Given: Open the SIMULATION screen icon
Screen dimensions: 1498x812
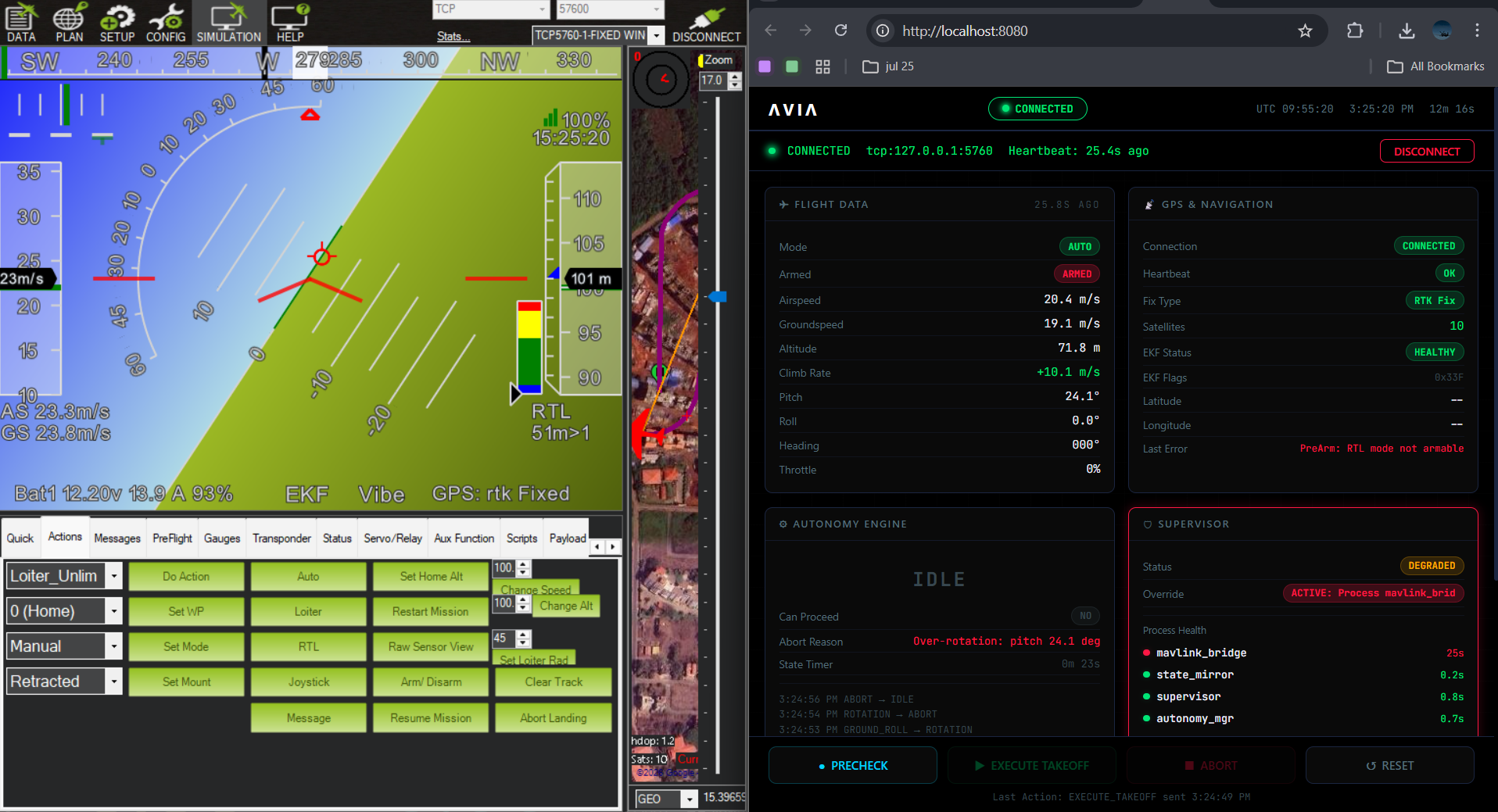Looking at the screenshot, I should click(x=228, y=22).
